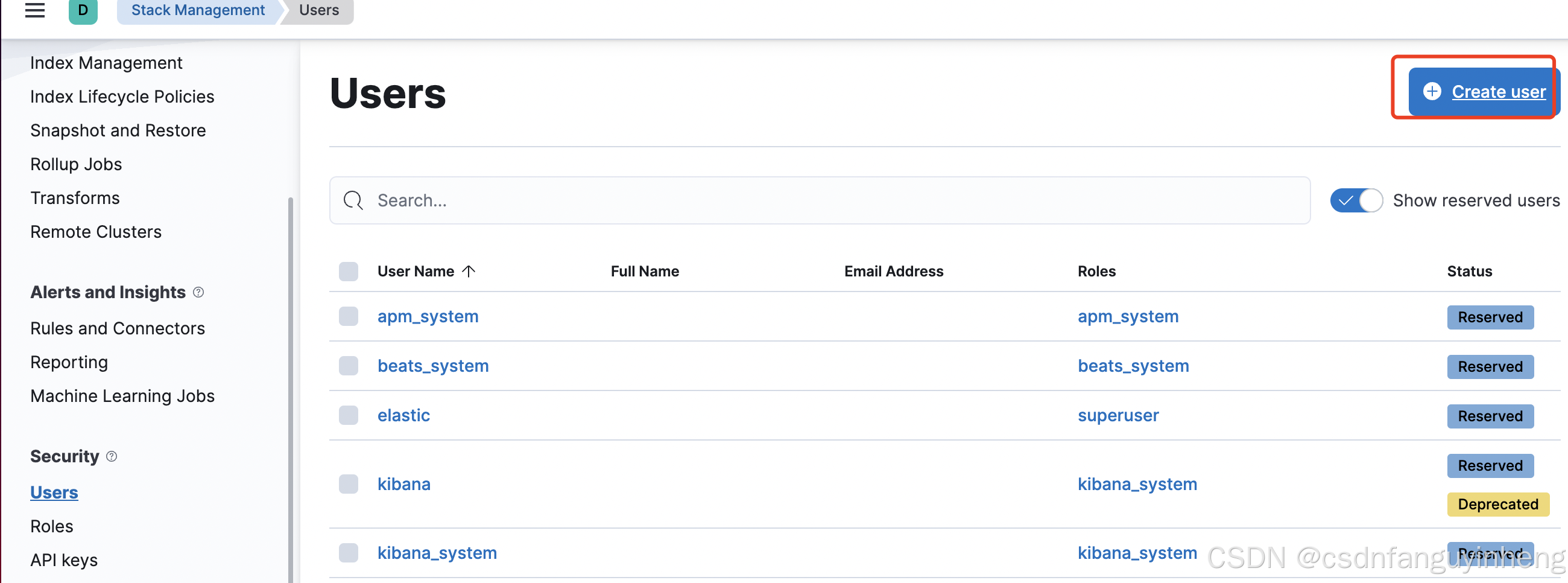Viewport: 1568px width, 583px height.
Task: Select the kibana row checkbox
Action: pyautogui.click(x=348, y=483)
